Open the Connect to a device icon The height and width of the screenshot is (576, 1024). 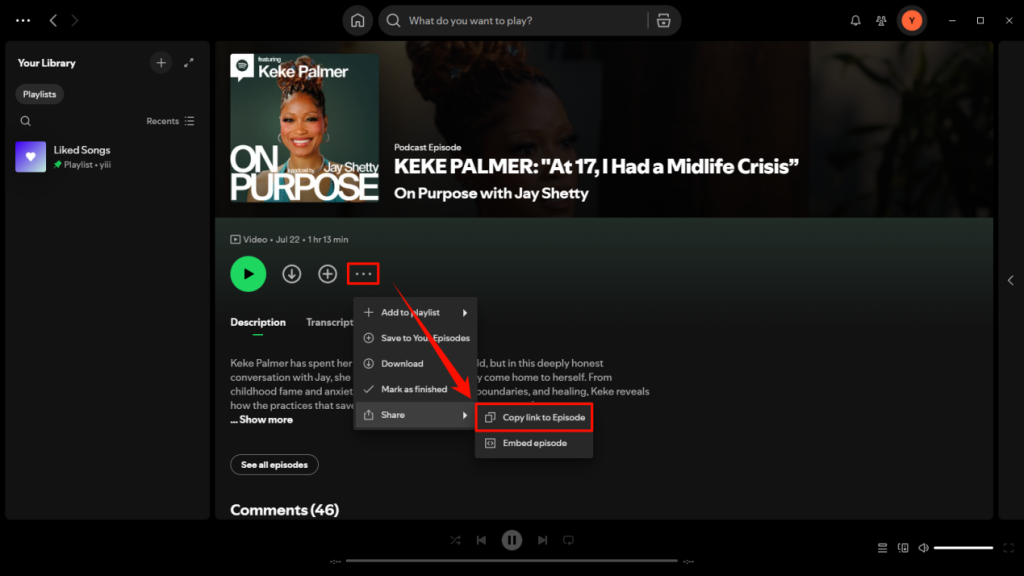point(903,547)
